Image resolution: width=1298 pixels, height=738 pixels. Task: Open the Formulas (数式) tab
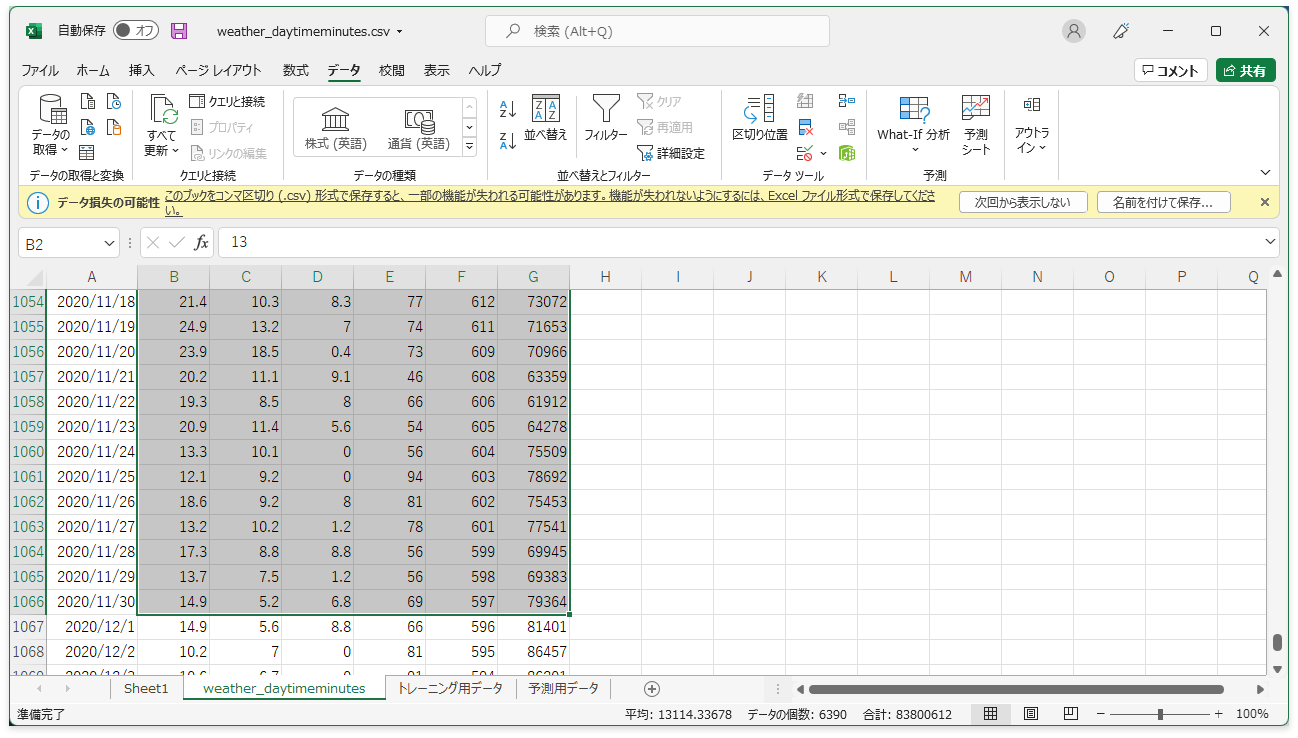point(295,70)
